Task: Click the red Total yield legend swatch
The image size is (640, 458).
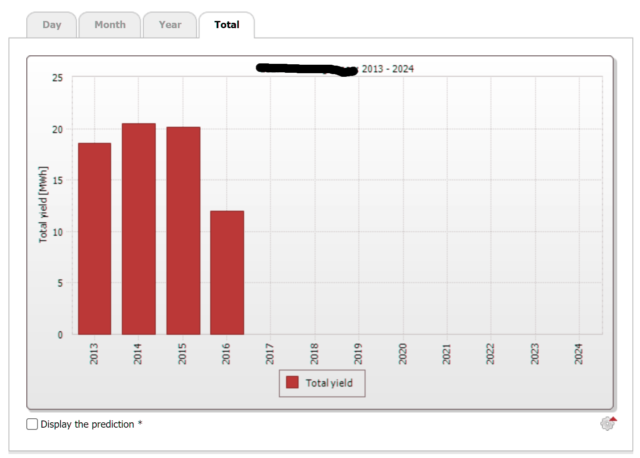Action: point(292,382)
